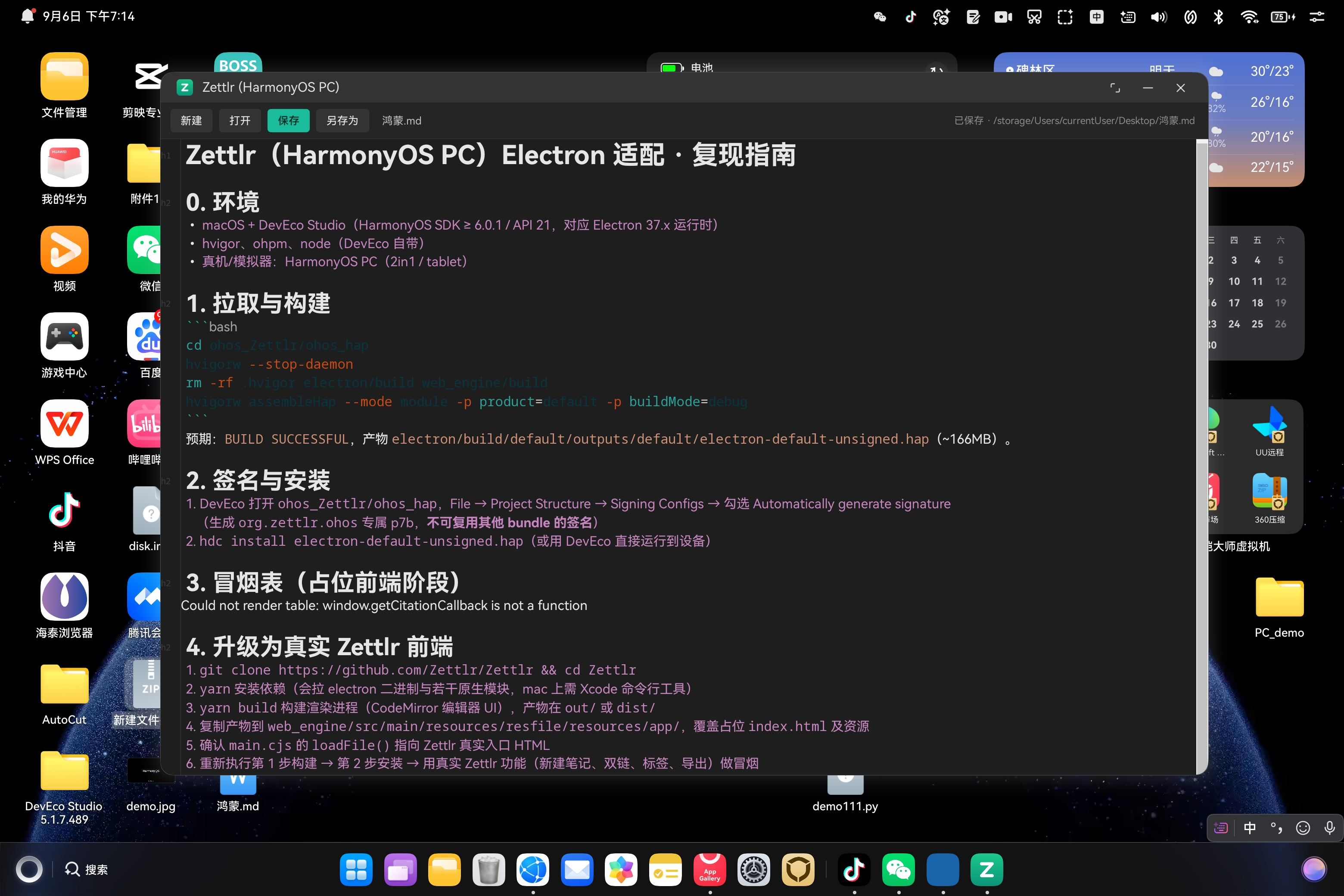
Task: Click the green 保存 button
Action: [288, 121]
